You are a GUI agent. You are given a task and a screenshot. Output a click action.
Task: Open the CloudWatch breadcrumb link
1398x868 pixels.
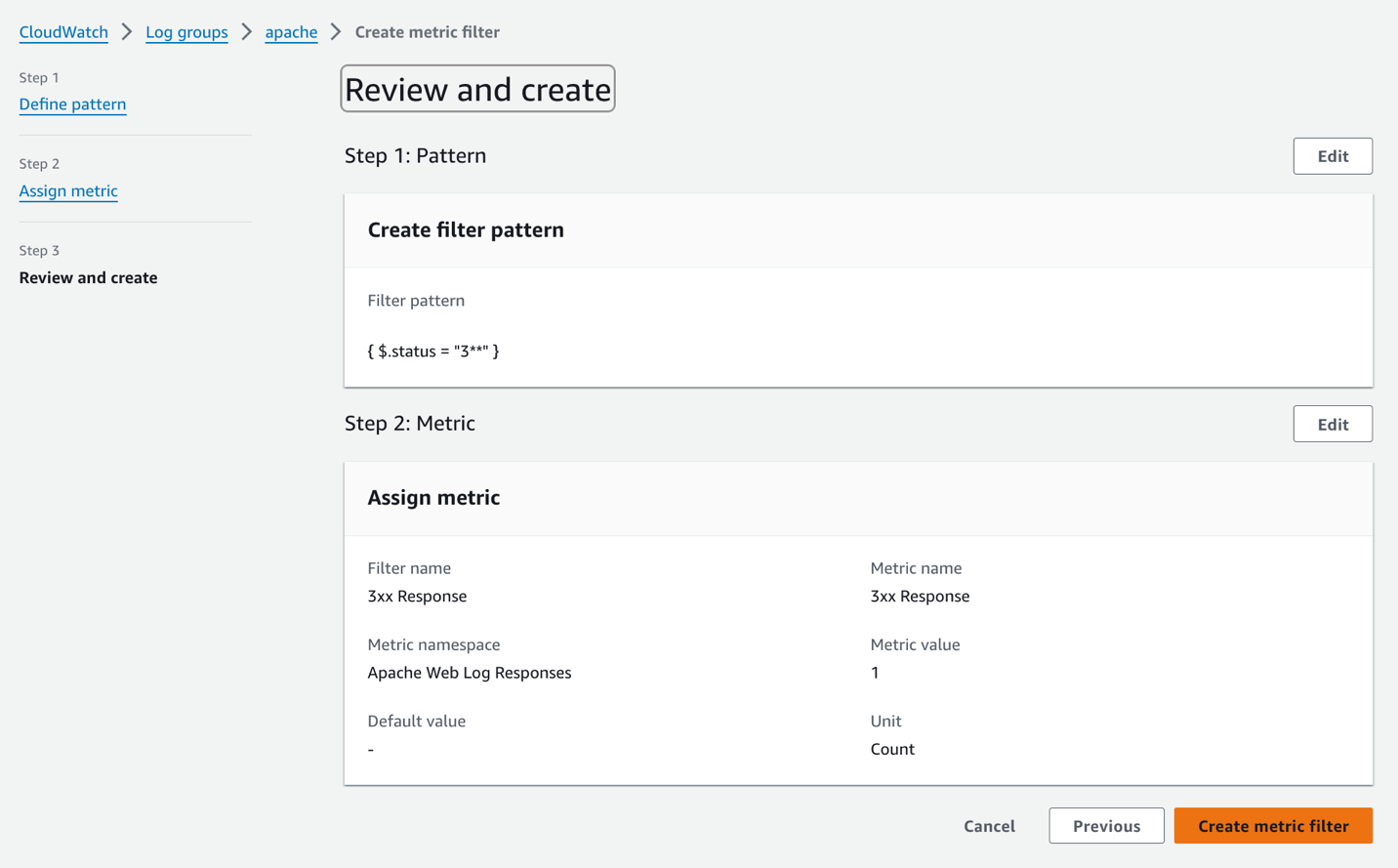[x=63, y=32]
